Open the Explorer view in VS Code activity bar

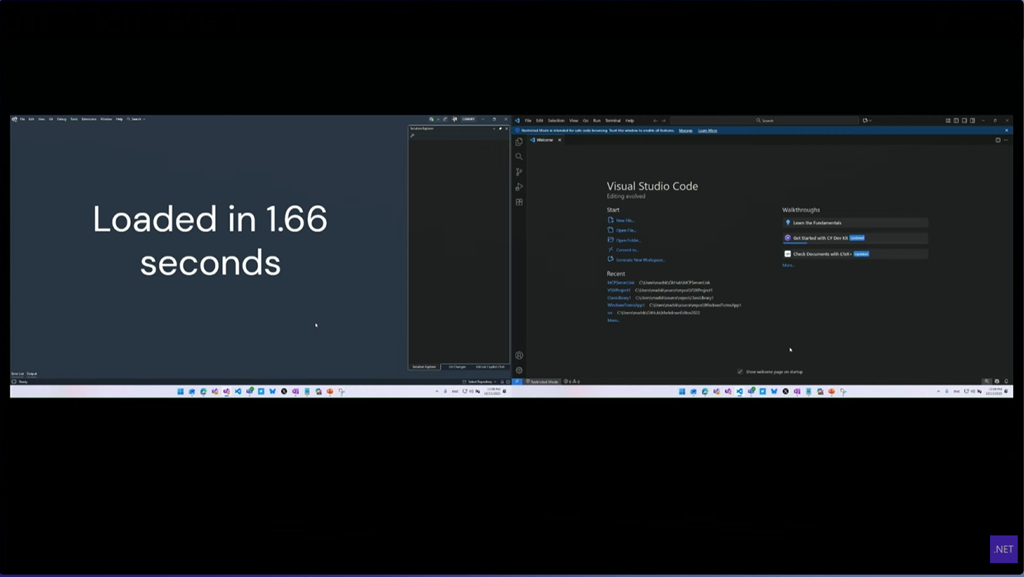[x=519, y=142]
